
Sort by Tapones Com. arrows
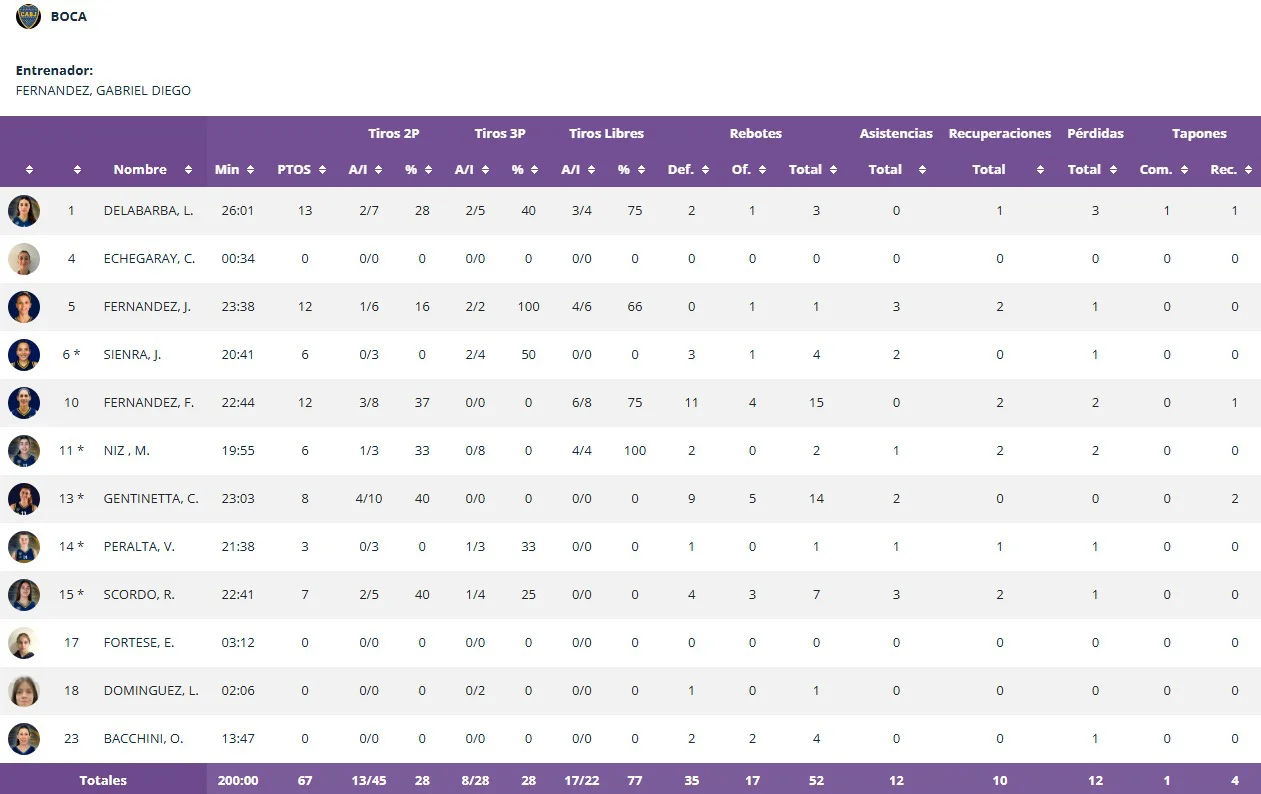coord(1184,170)
